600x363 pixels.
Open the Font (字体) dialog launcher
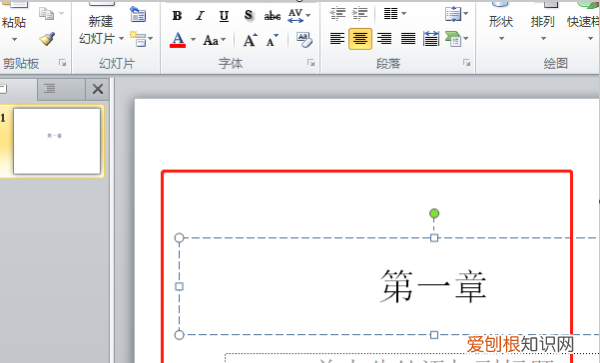[x=311, y=62]
